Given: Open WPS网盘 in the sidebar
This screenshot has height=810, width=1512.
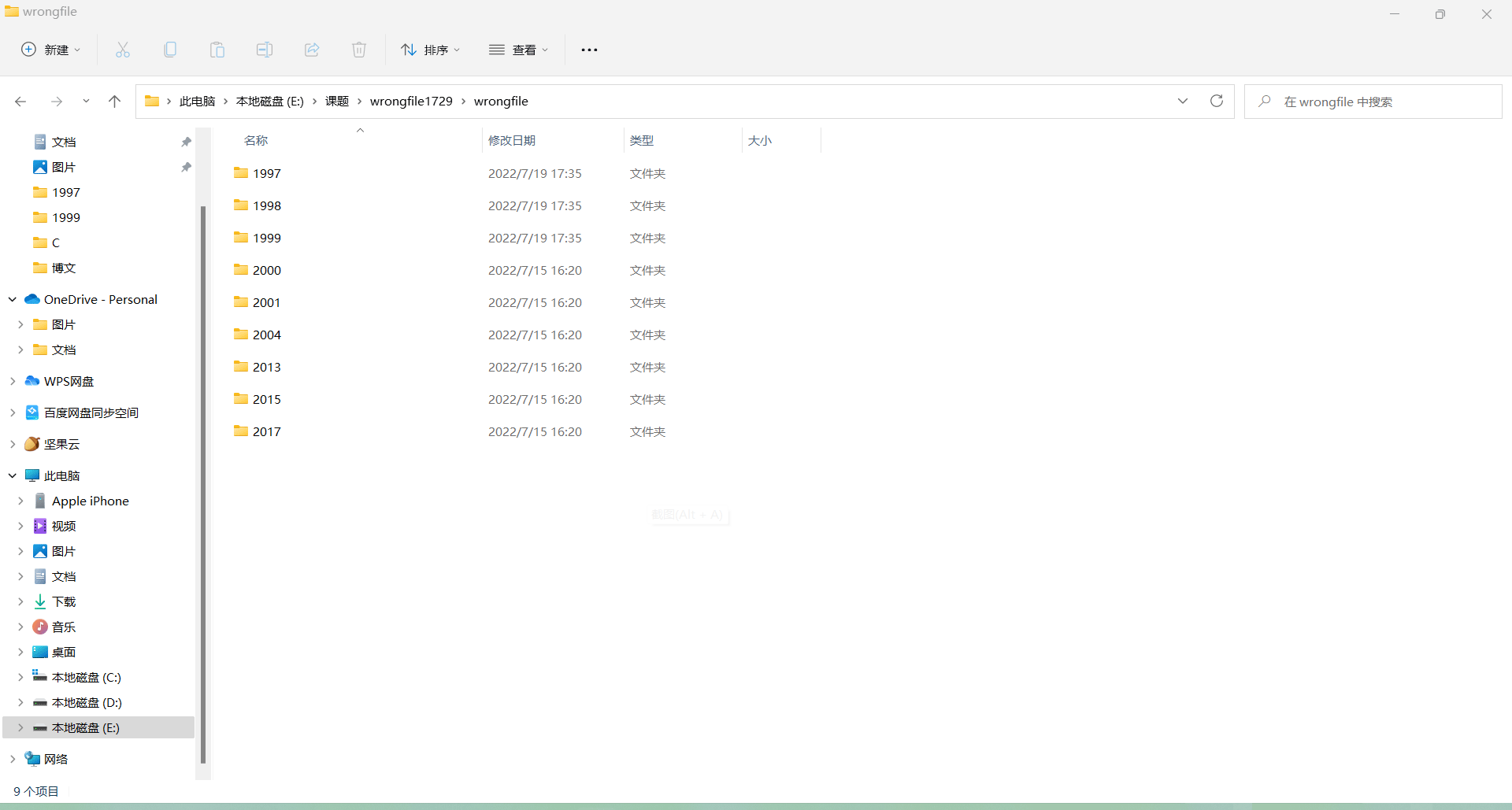Looking at the screenshot, I should tap(69, 381).
